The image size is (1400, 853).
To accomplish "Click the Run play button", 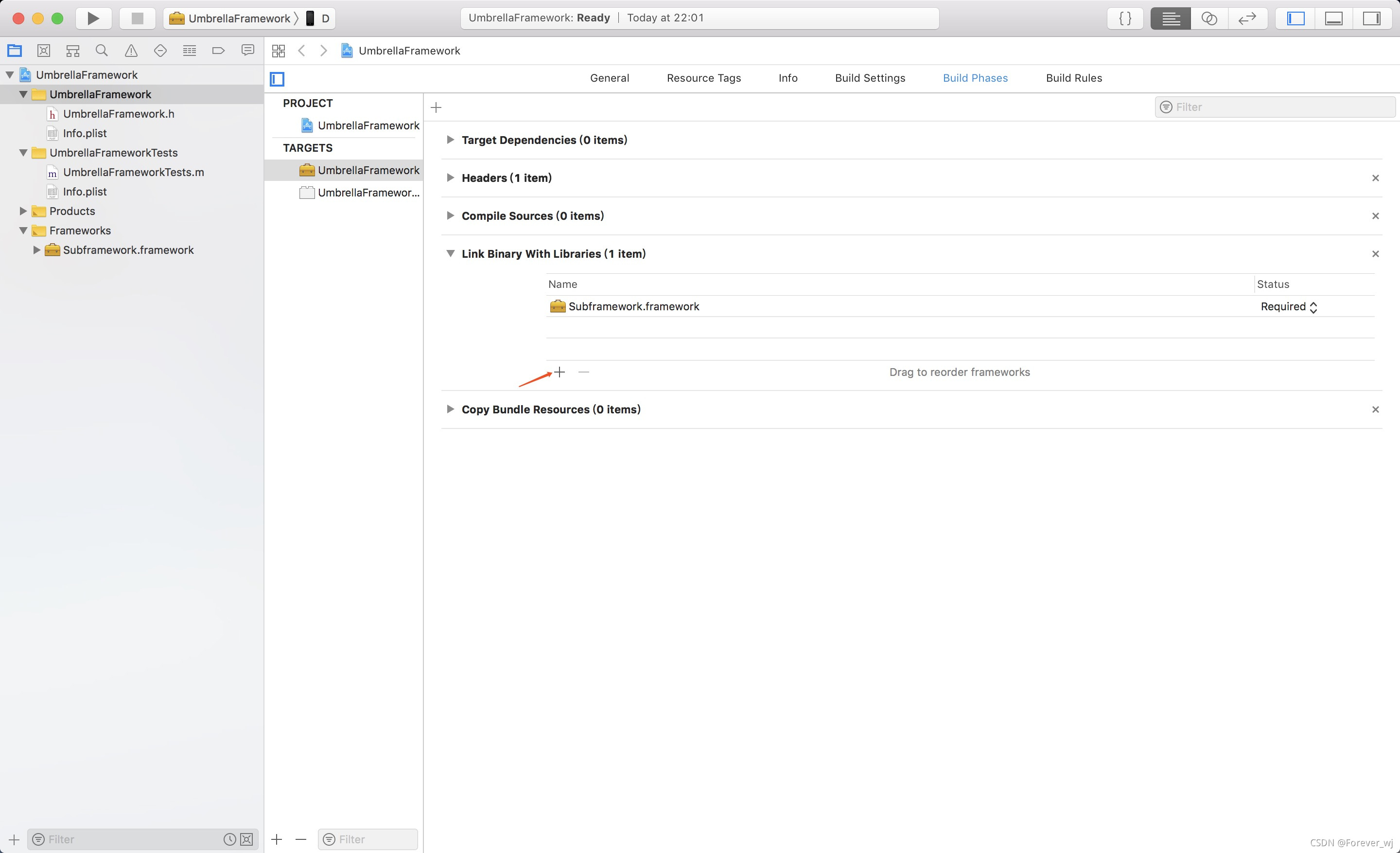I will click(x=93, y=18).
